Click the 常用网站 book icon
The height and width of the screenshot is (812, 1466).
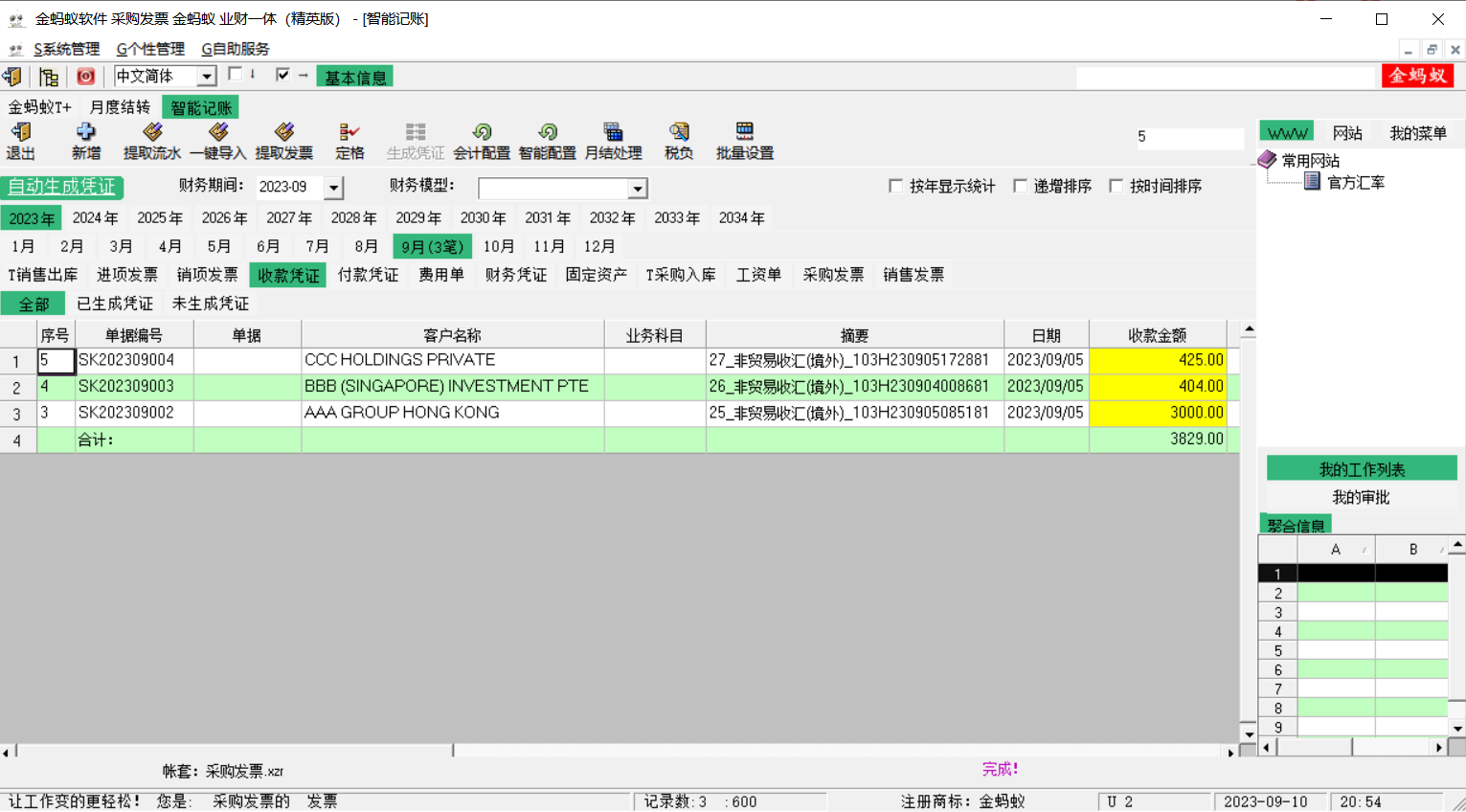1268,160
